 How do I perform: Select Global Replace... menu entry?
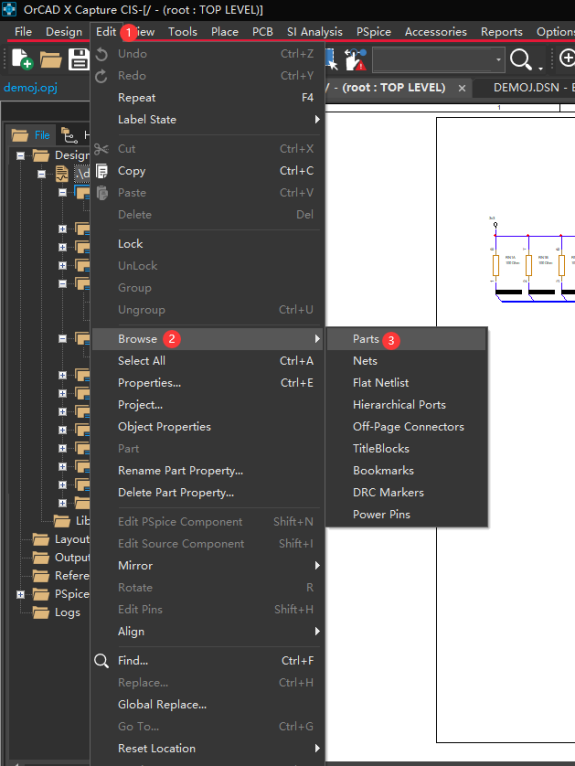(208, 705)
